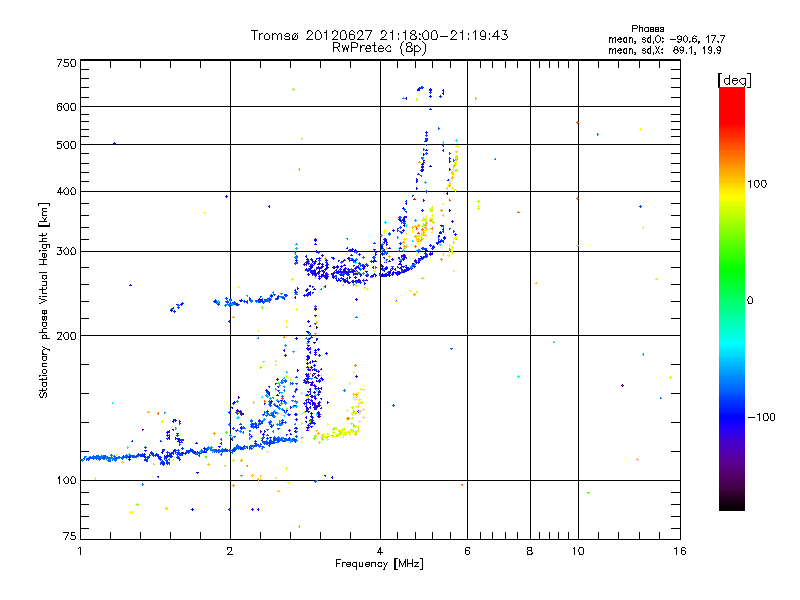Viewport: 800px width, 600px height.
Task: Click the y-axis "500" tick label
Action: point(66,145)
